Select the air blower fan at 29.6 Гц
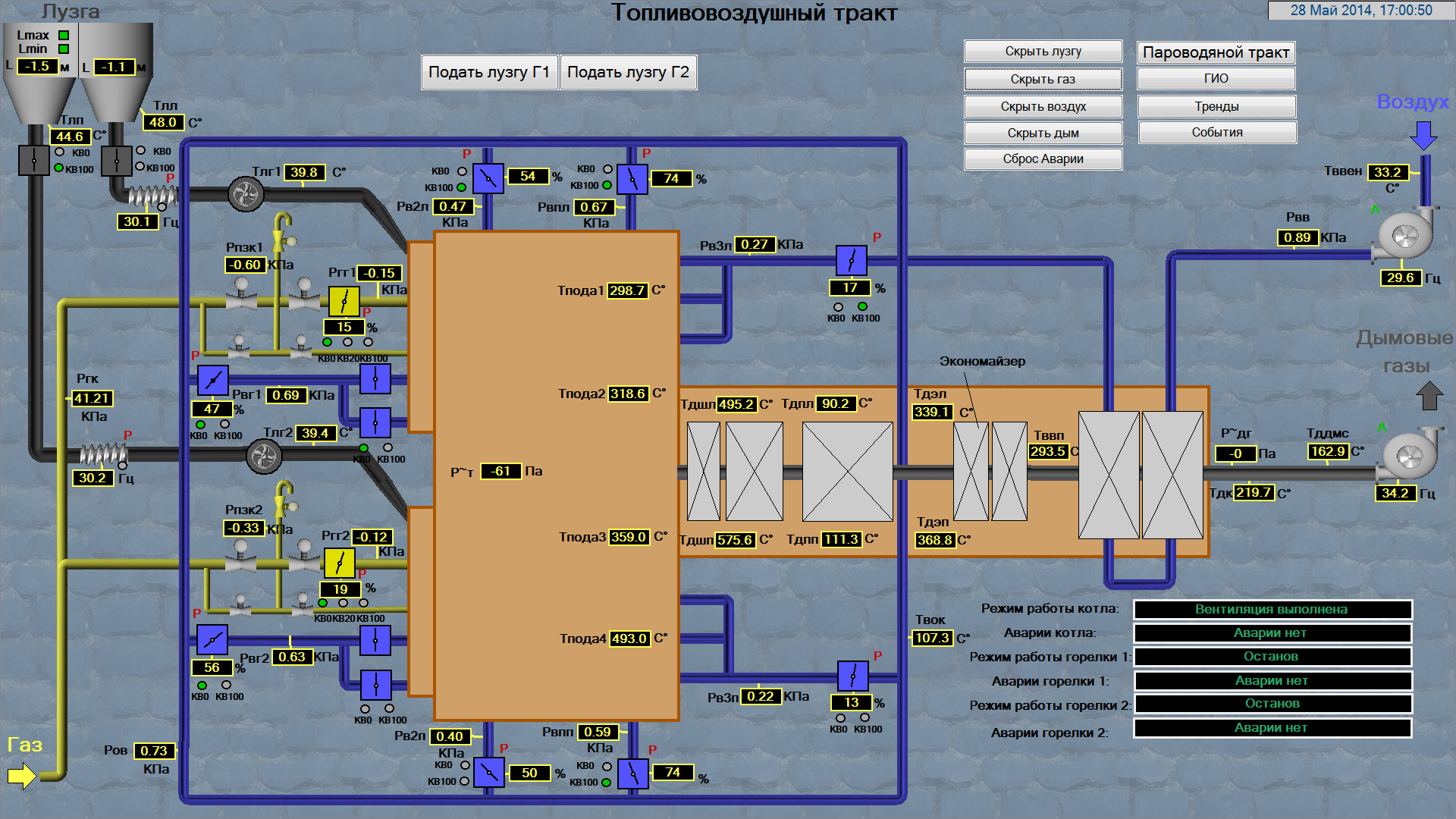 pos(1405,236)
